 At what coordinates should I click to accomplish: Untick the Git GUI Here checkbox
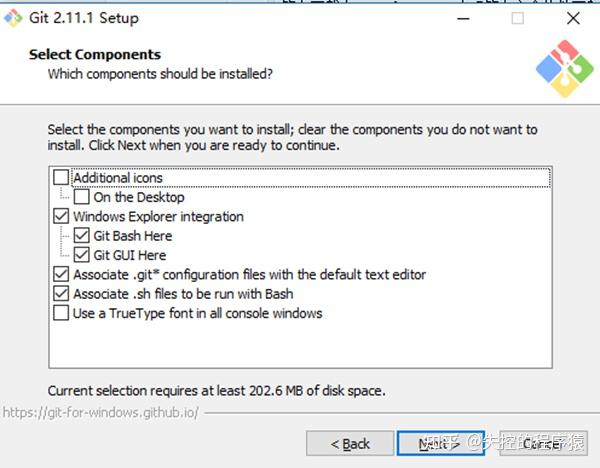81,255
